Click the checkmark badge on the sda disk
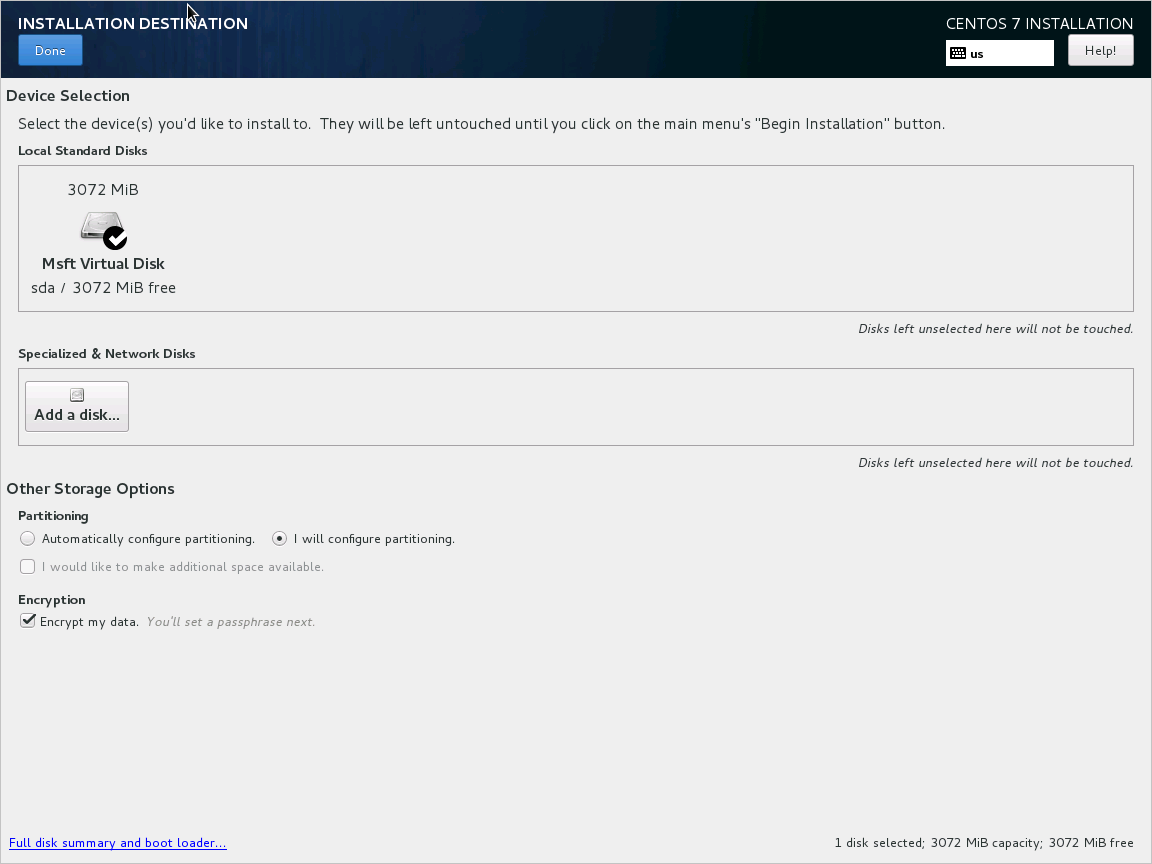 (x=116, y=238)
